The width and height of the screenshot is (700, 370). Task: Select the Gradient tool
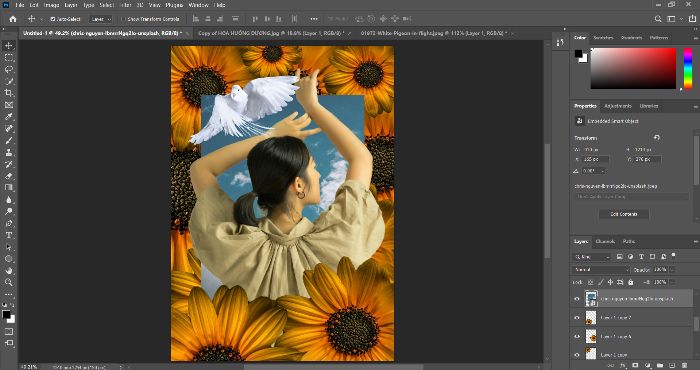click(x=8, y=187)
